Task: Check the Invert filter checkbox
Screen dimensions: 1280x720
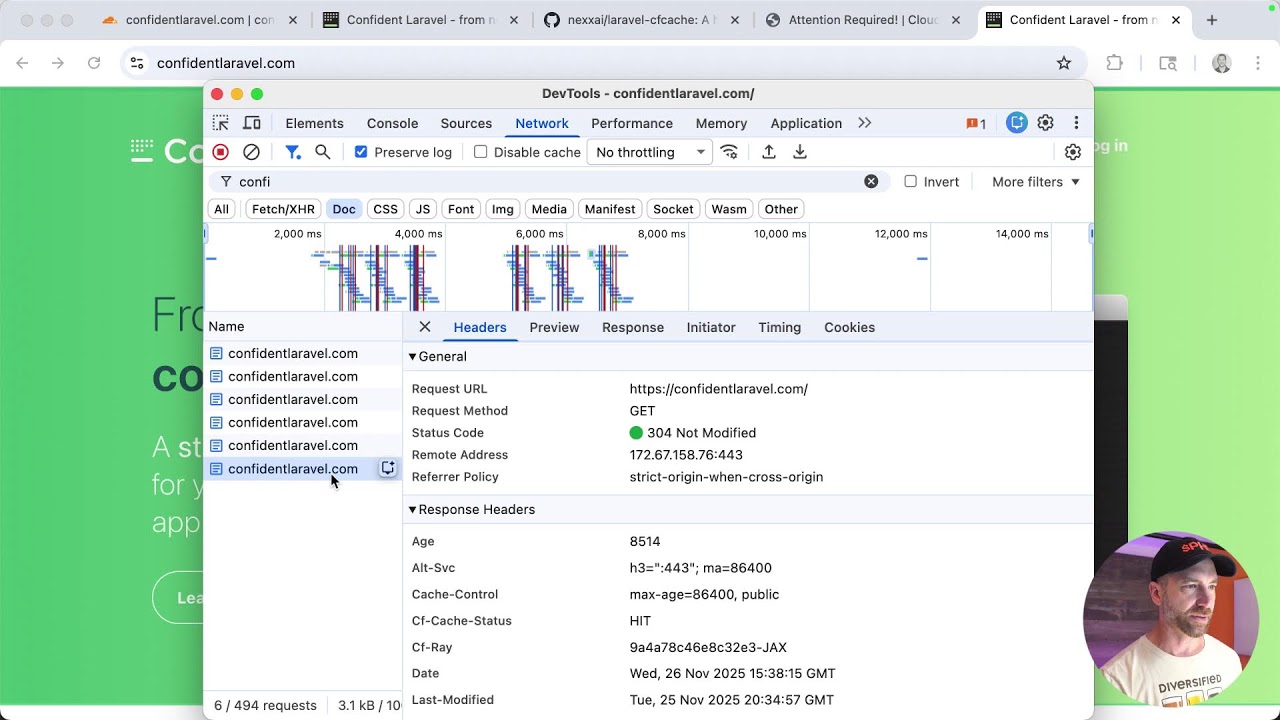Action: (x=911, y=182)
